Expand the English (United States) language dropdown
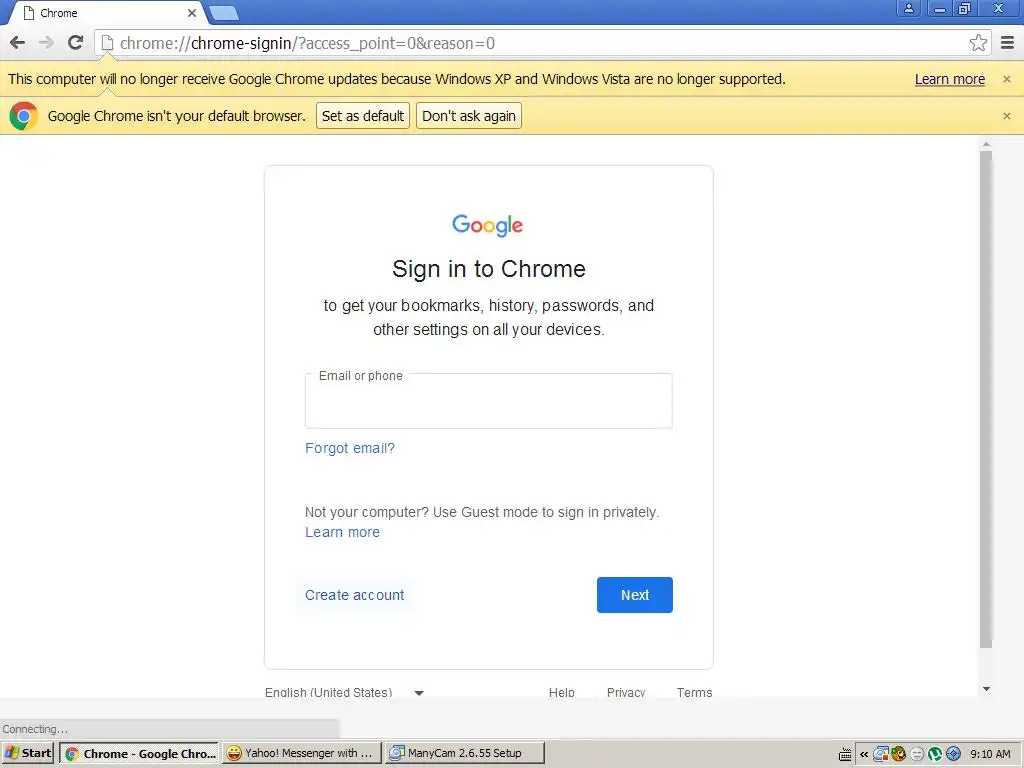The image size is (1024, 768). pyautogui.click(x=344, y=692)
